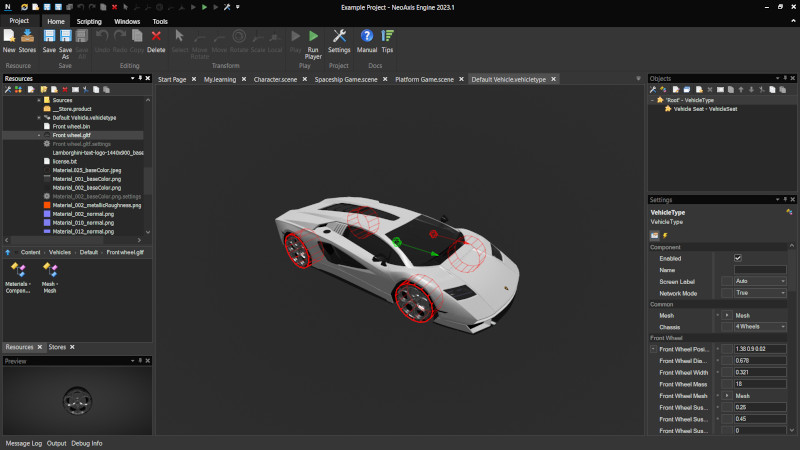The image size is (800, 450).
Task: Pin the Objects panel
Action: point(785,78)
